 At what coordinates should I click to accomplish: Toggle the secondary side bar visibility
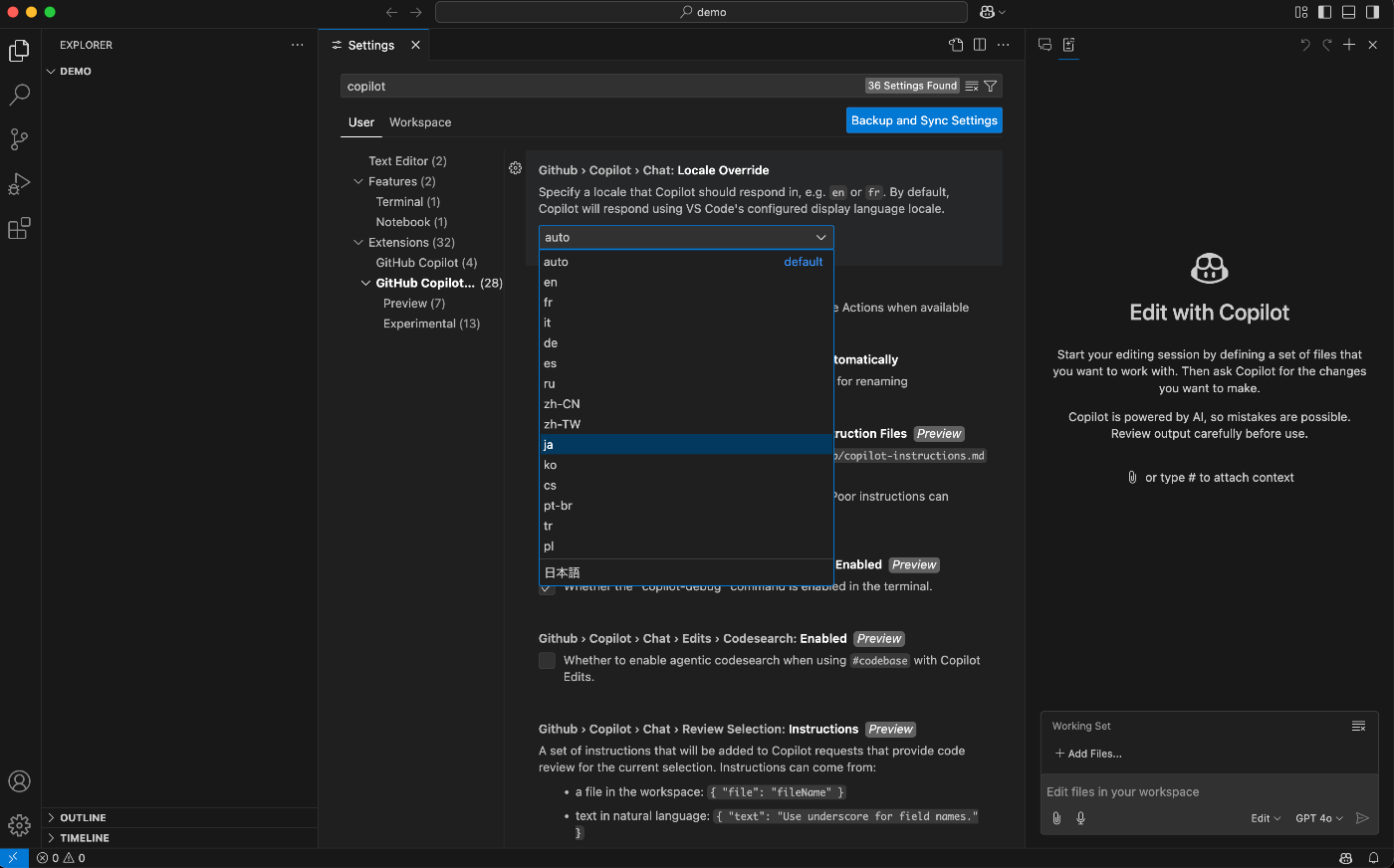pyautogui.click(x=1372, y=12)
